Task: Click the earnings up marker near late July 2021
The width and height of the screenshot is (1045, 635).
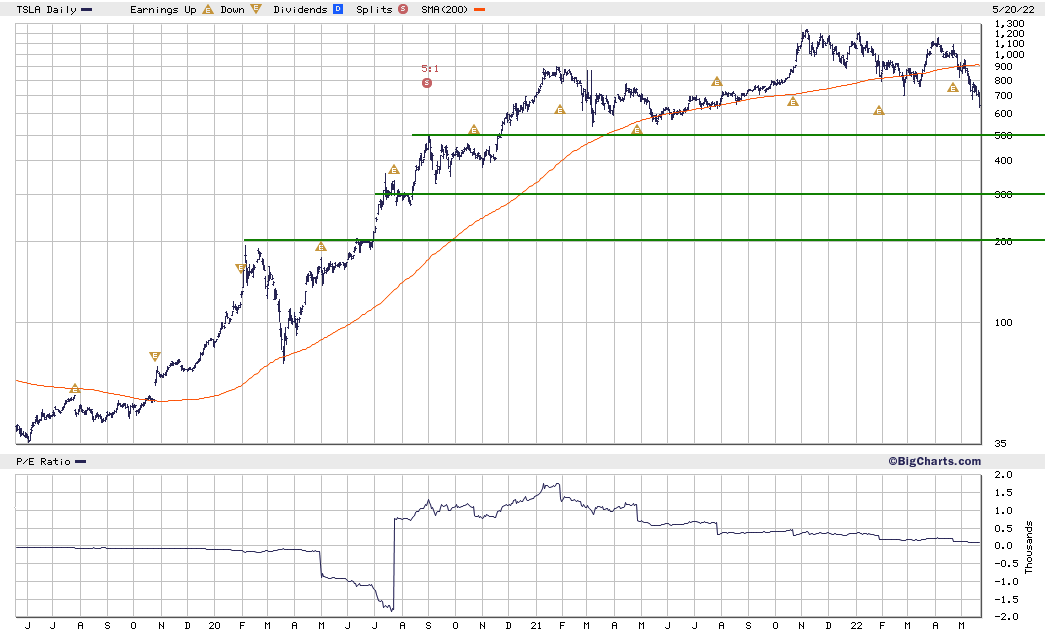Action: [716, 81]
